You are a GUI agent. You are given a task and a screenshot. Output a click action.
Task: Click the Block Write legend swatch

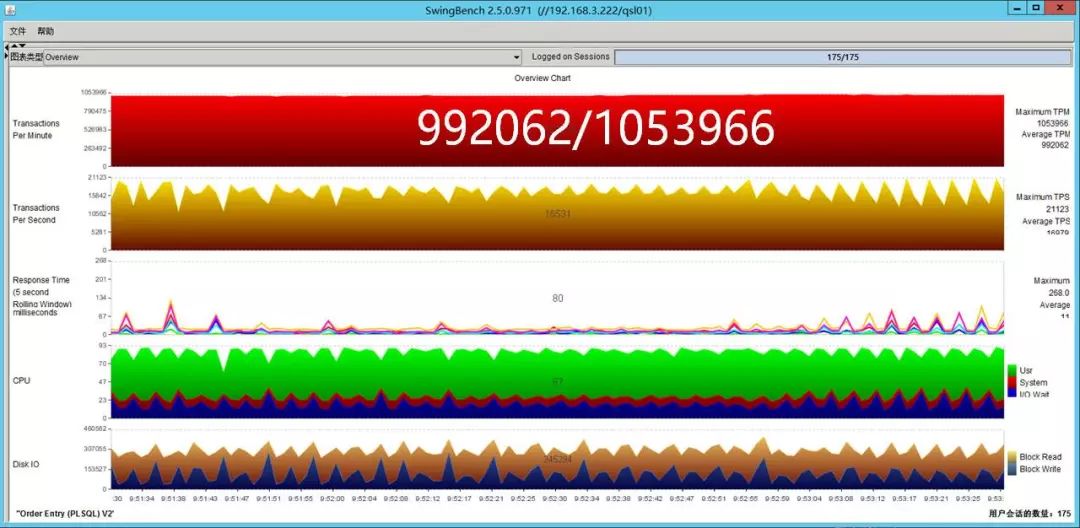click(1012, 469)
